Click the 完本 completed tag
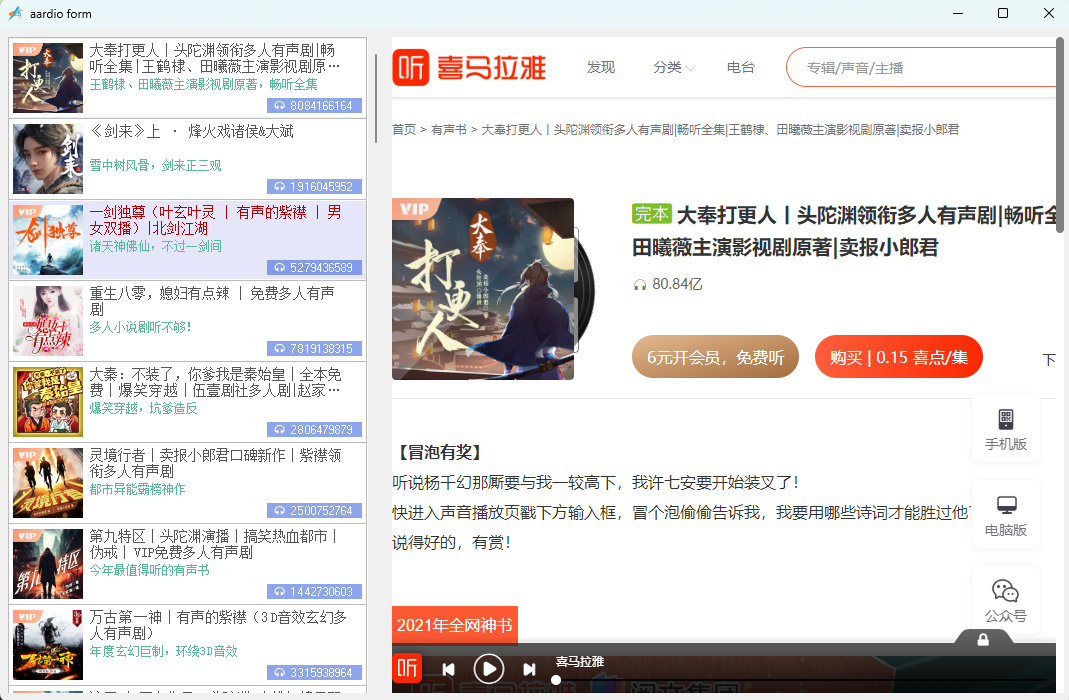 tap(652, 214)
